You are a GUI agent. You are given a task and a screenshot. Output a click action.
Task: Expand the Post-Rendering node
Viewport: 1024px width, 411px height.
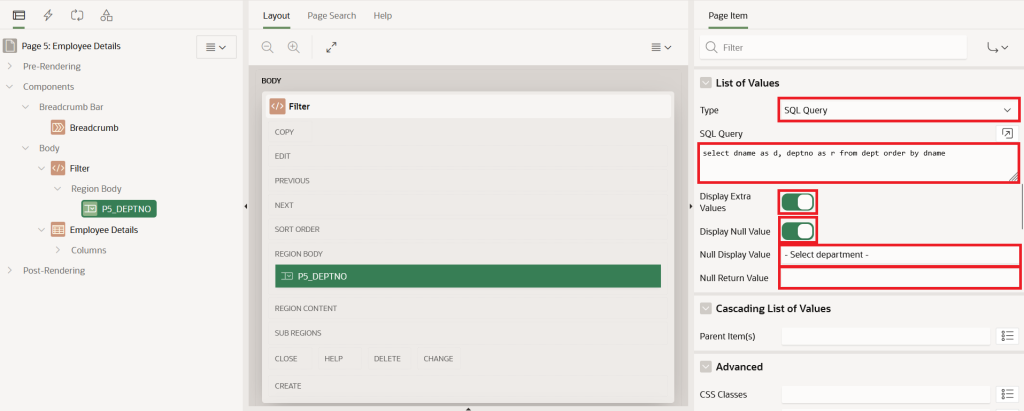pos(10,270)
